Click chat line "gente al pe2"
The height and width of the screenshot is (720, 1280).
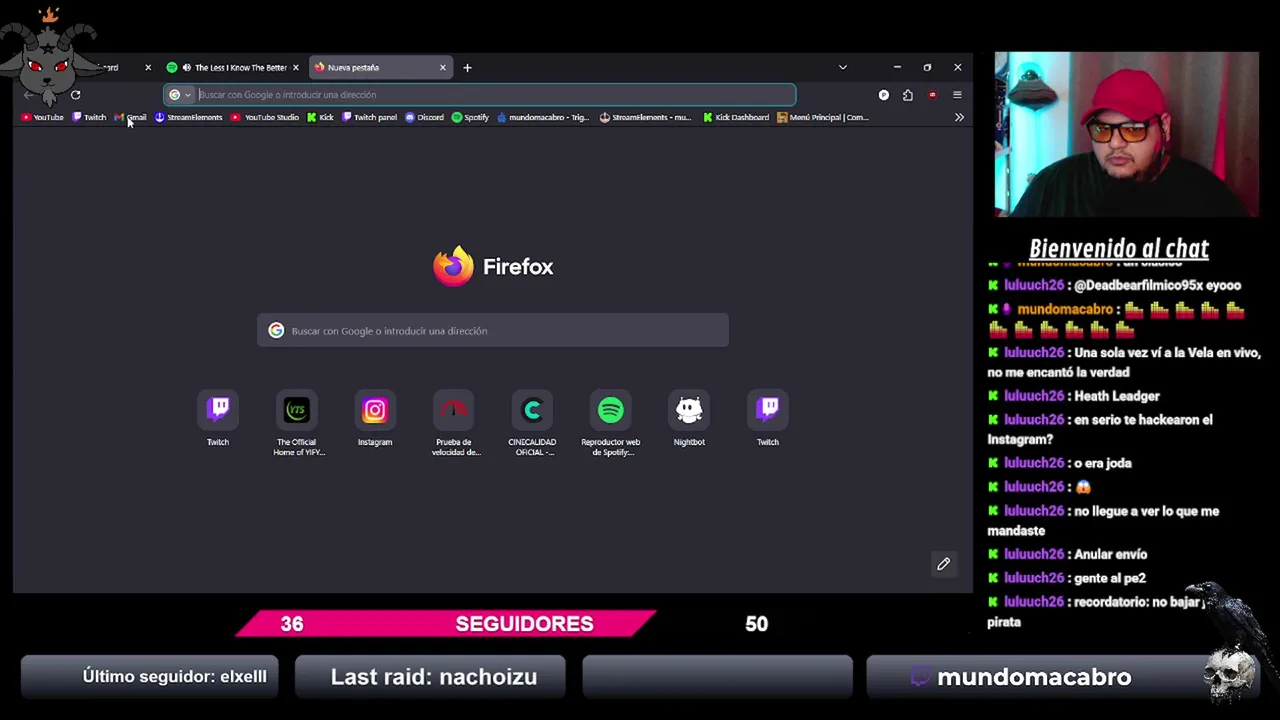pos(1110,578)
